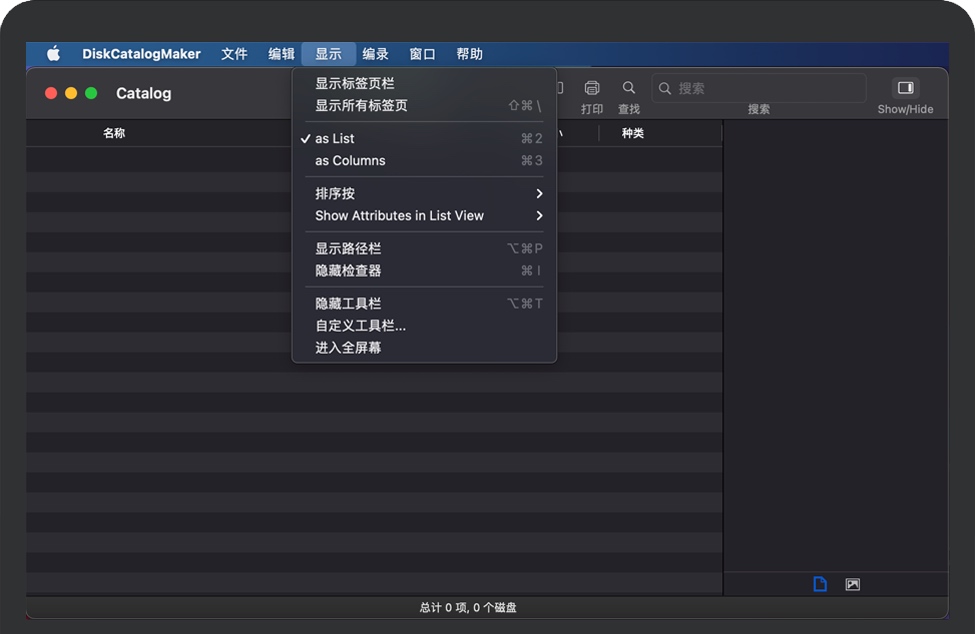This screenshot has width=975, height=634.
Task: Choose 自定义工具栏... from the menu
Action: (360, 326)
